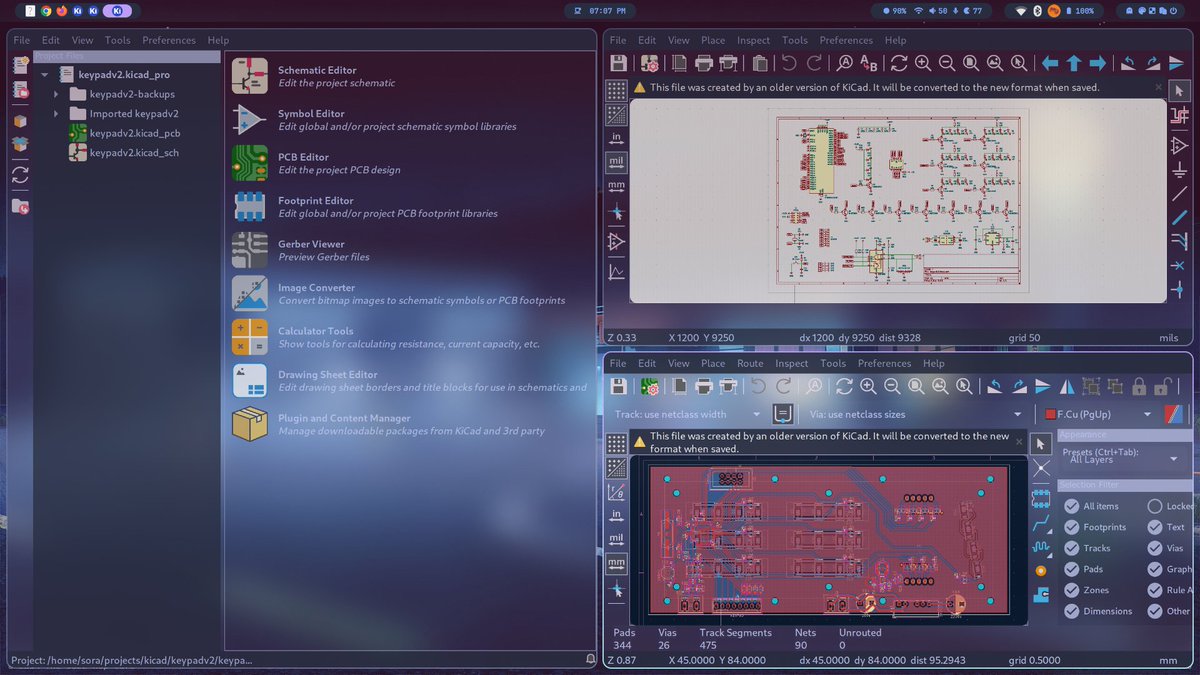Screen dimensions: 1200x675
Task: Toggle grid display in the PCB editor
Action: tap(616, 443)
